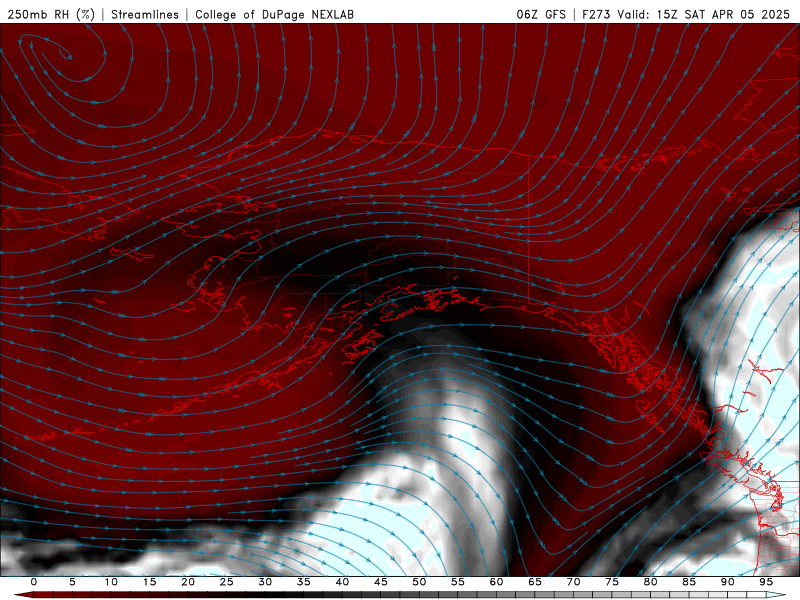800x600 pixels.
Task: Click the colorbar label "25"
Action: coord(227,582)
